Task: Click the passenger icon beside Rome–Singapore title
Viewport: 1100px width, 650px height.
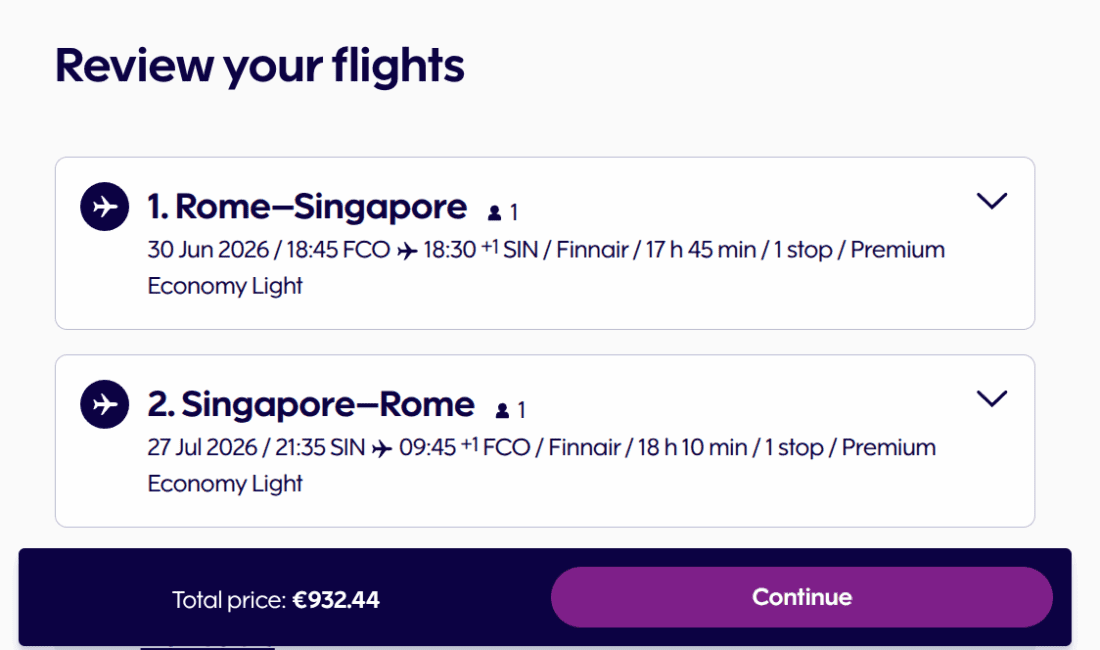Action: pyautogui.click(x=494, y=213)
